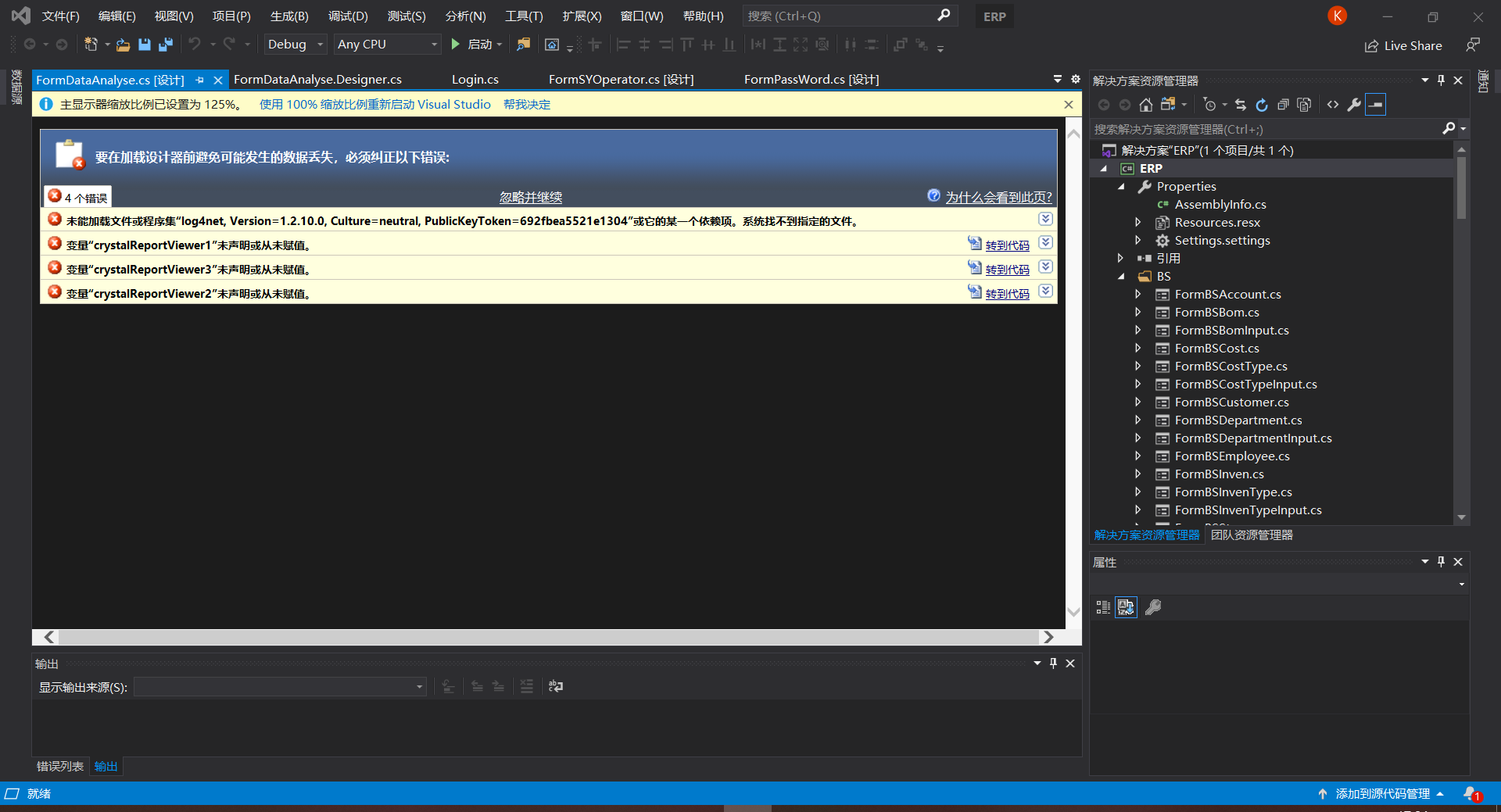Toggle word wrap in Output panel
This screenshot has height=812, width=1501.
[556, 686]
